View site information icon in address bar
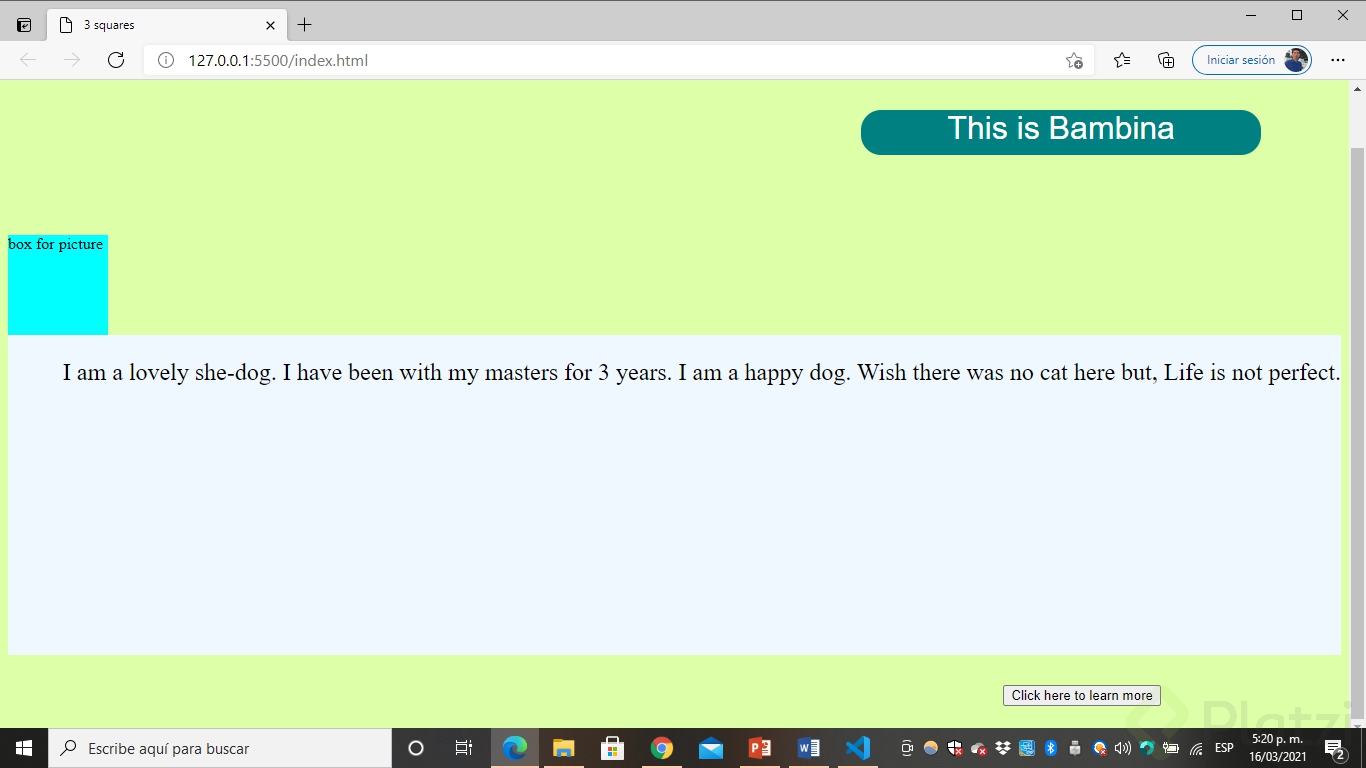This screenshot has height=768, width=1366. (166, 60)
